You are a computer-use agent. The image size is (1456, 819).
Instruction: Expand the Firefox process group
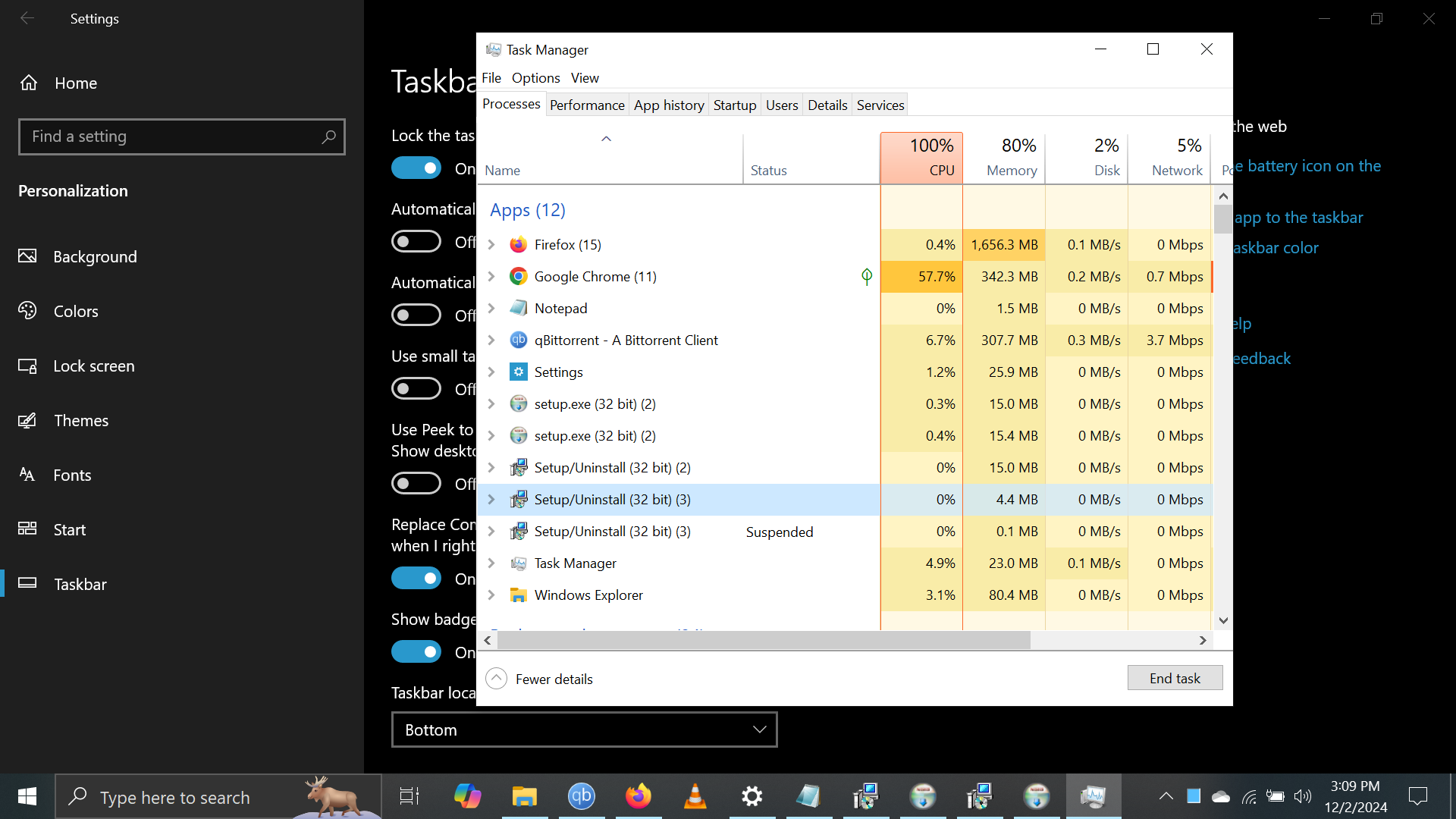coord(491,245)
